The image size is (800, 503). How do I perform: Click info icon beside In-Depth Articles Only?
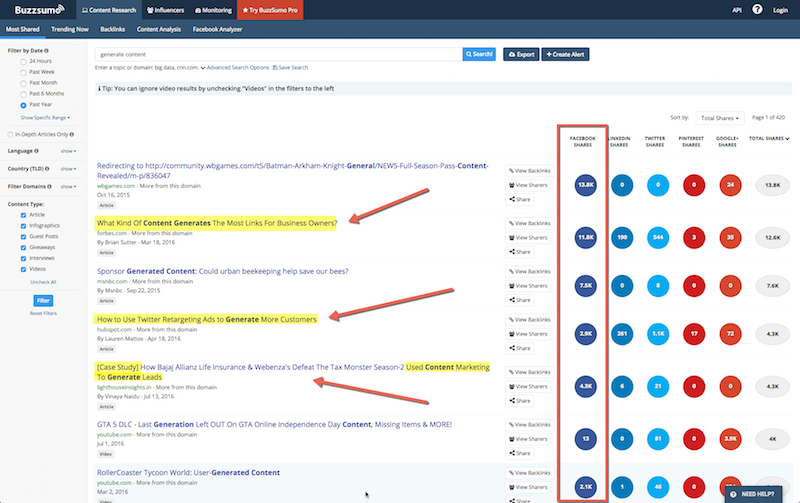pos(72,134)
